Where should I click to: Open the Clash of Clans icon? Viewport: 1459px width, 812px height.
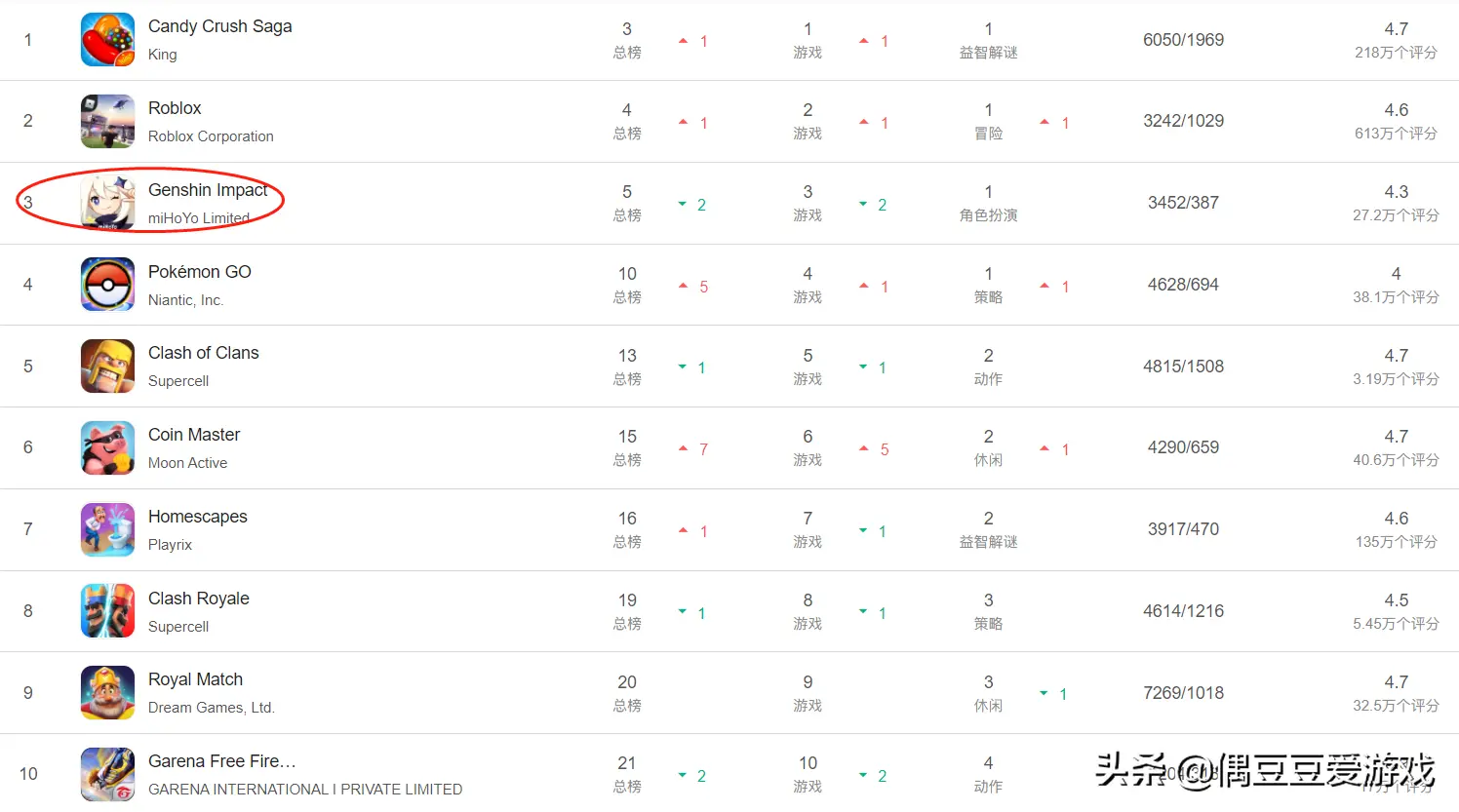coord(107,367)
